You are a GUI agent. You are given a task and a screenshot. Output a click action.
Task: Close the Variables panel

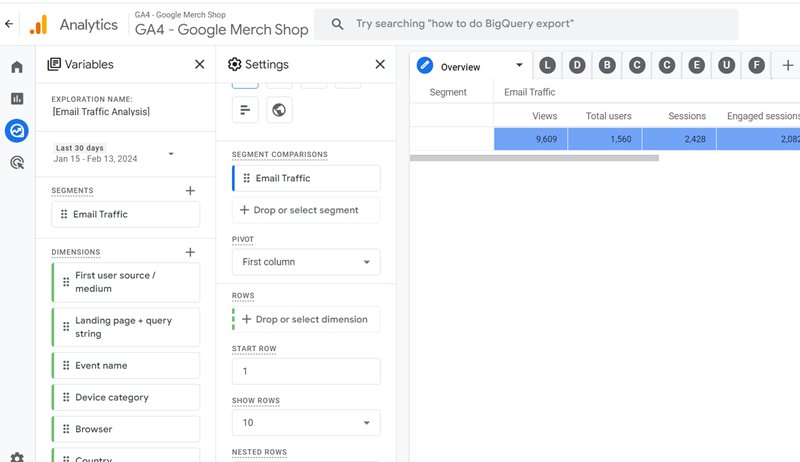199,64
